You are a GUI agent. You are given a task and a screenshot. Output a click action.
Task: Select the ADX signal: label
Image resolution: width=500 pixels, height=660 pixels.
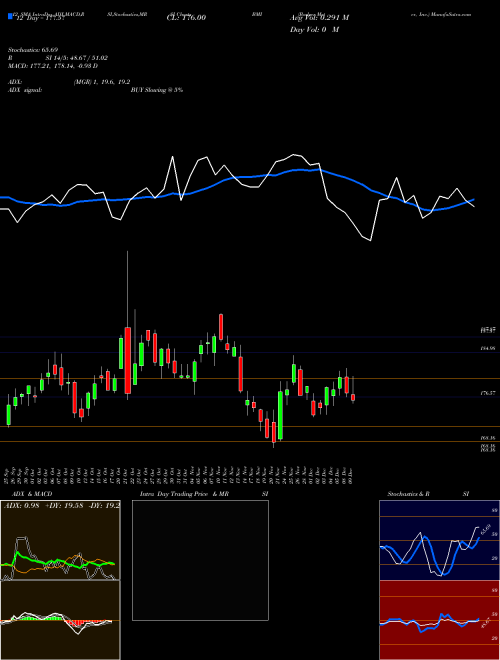25,90
